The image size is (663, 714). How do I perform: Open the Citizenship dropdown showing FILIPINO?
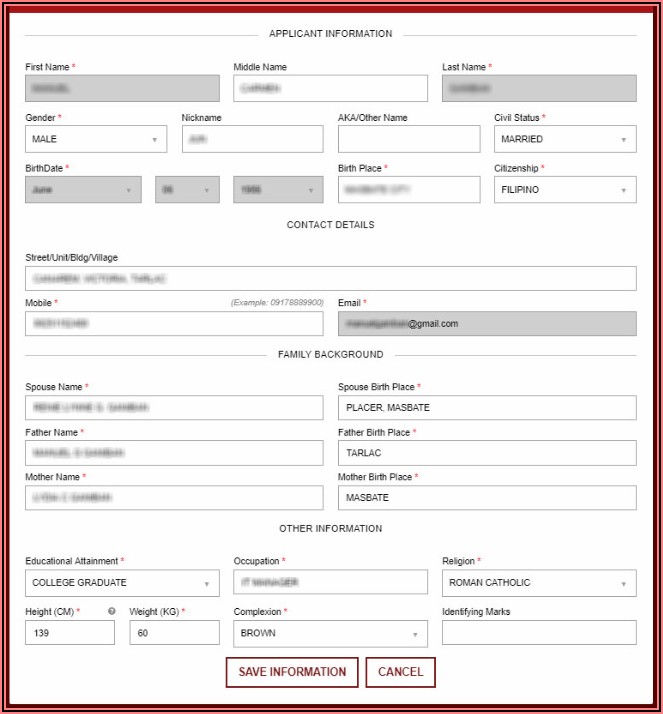565,190
